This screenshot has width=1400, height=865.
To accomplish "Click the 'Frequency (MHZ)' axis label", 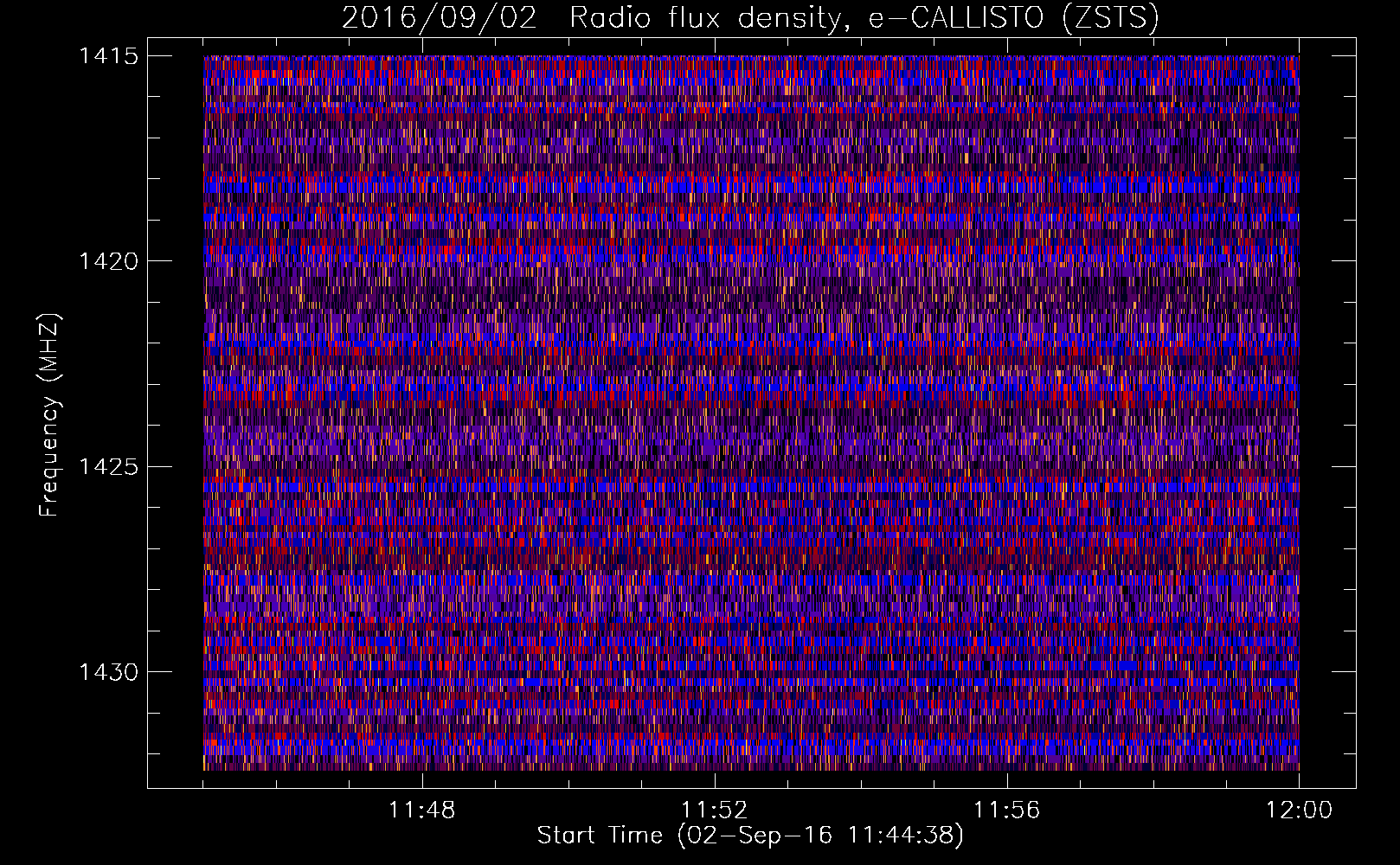I will click(50, 415).
